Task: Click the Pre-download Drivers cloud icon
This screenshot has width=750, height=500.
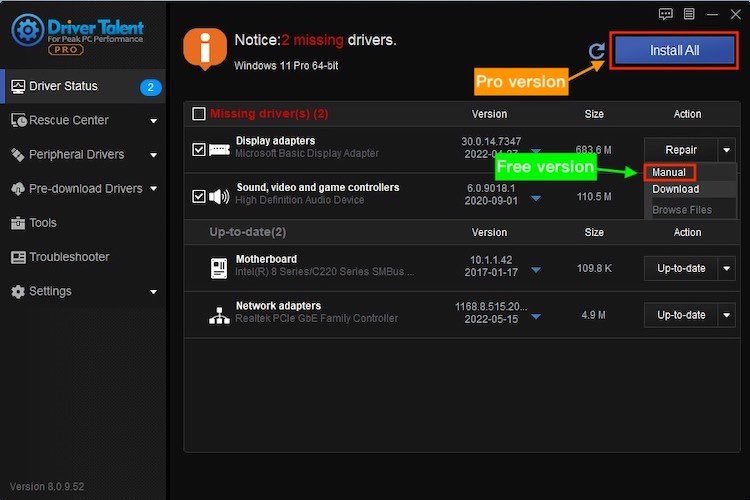Action: (18, 189)
